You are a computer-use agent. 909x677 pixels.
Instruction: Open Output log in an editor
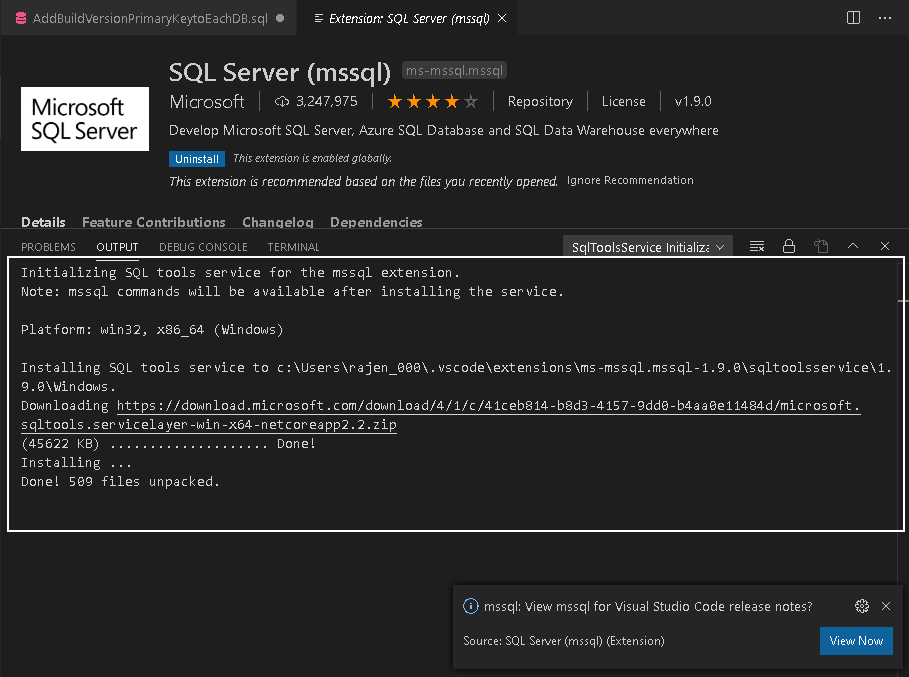pyautogui.click(x=821, y=246)
